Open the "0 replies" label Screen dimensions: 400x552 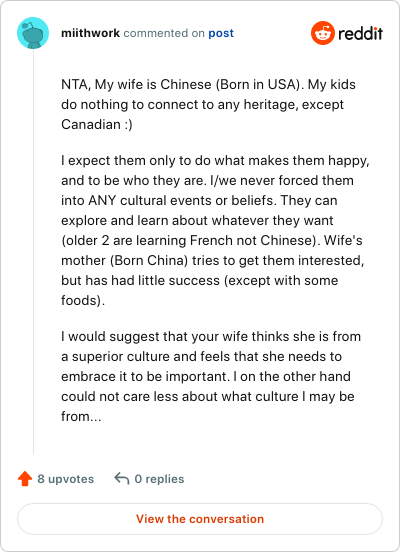coord(159,479)
